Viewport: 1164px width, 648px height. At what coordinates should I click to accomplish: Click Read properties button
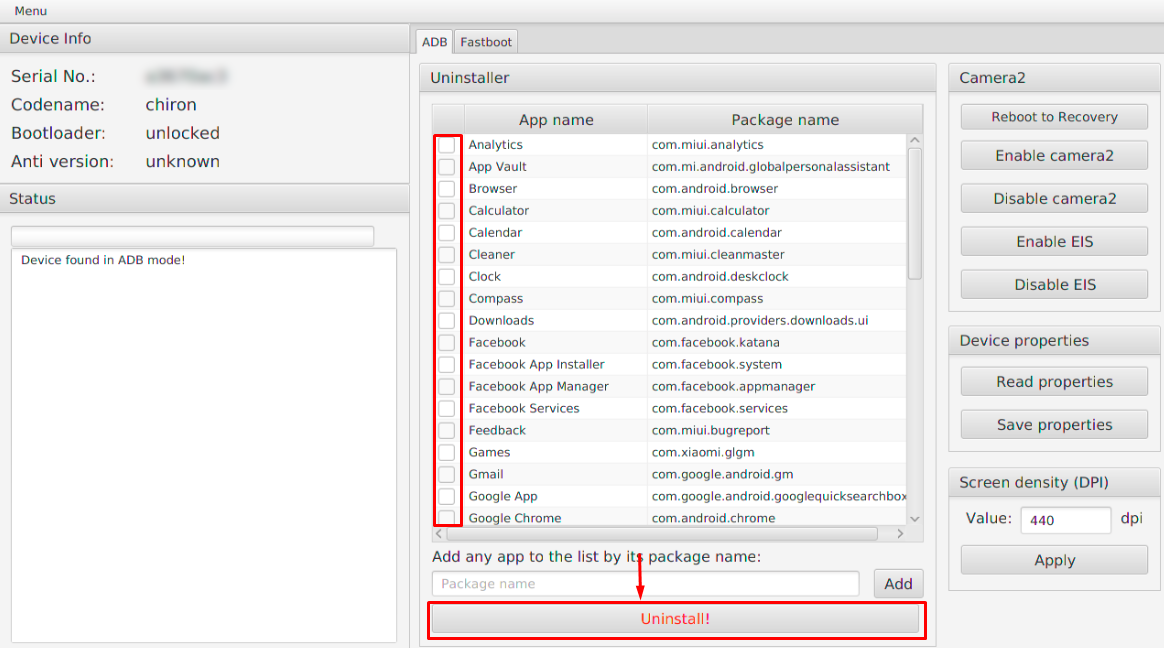click(1054, 382)
